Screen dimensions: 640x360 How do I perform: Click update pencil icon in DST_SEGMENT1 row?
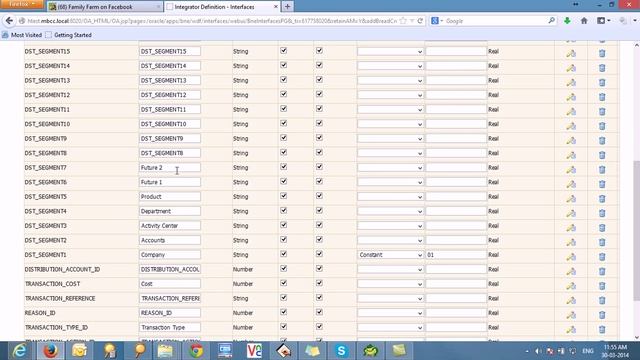tap(571, 257)
